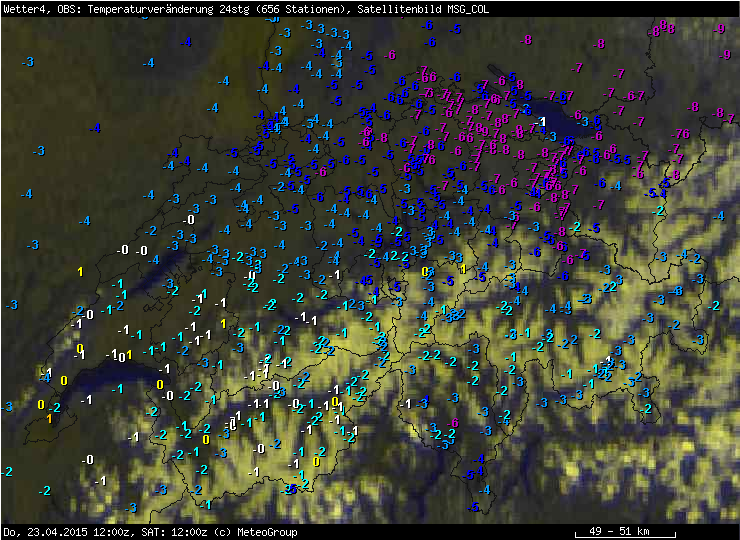740x540 pixels.
Task: Select the cyan -2 at eastern Alpine edge
Action: [x=658, y=210]
